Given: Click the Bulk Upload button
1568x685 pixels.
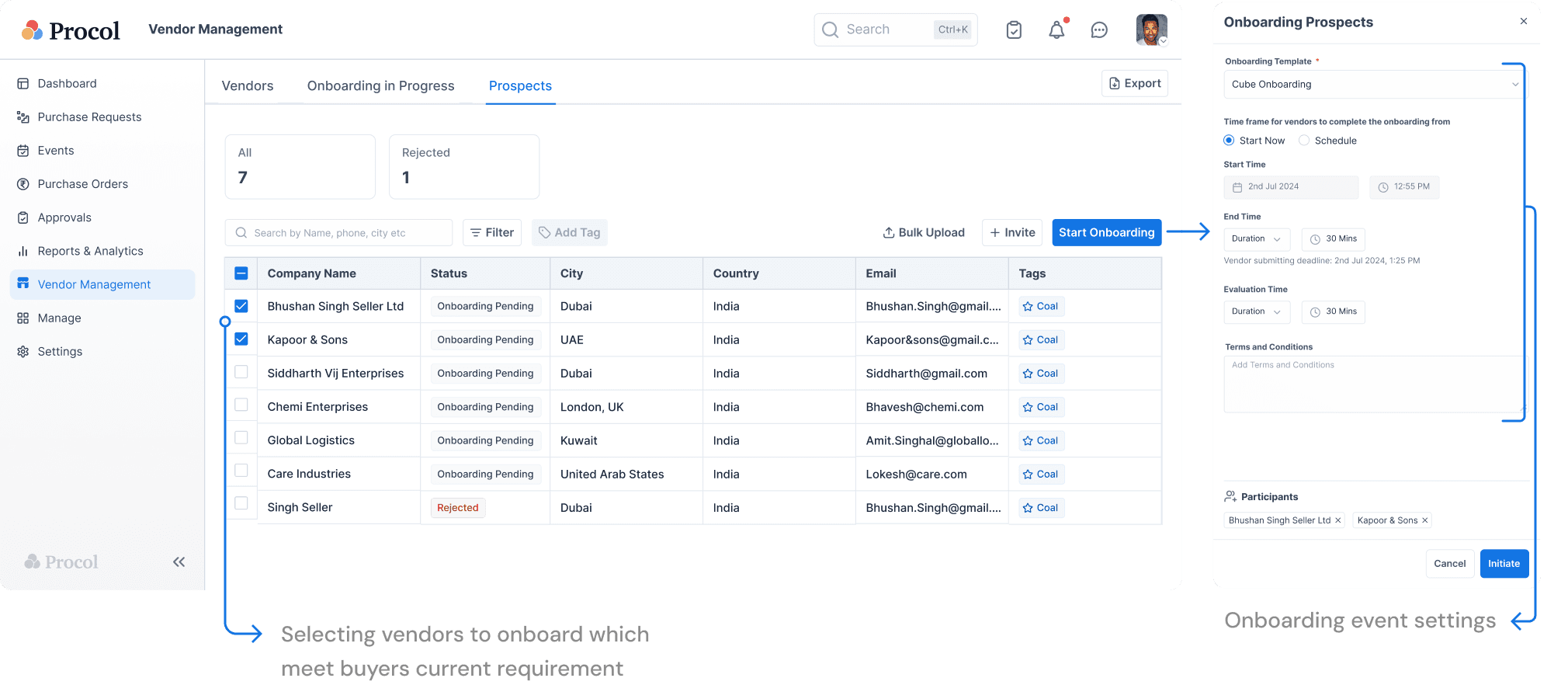Looking at the screenshot, I should pyautogui.click(x=924, y=233).
